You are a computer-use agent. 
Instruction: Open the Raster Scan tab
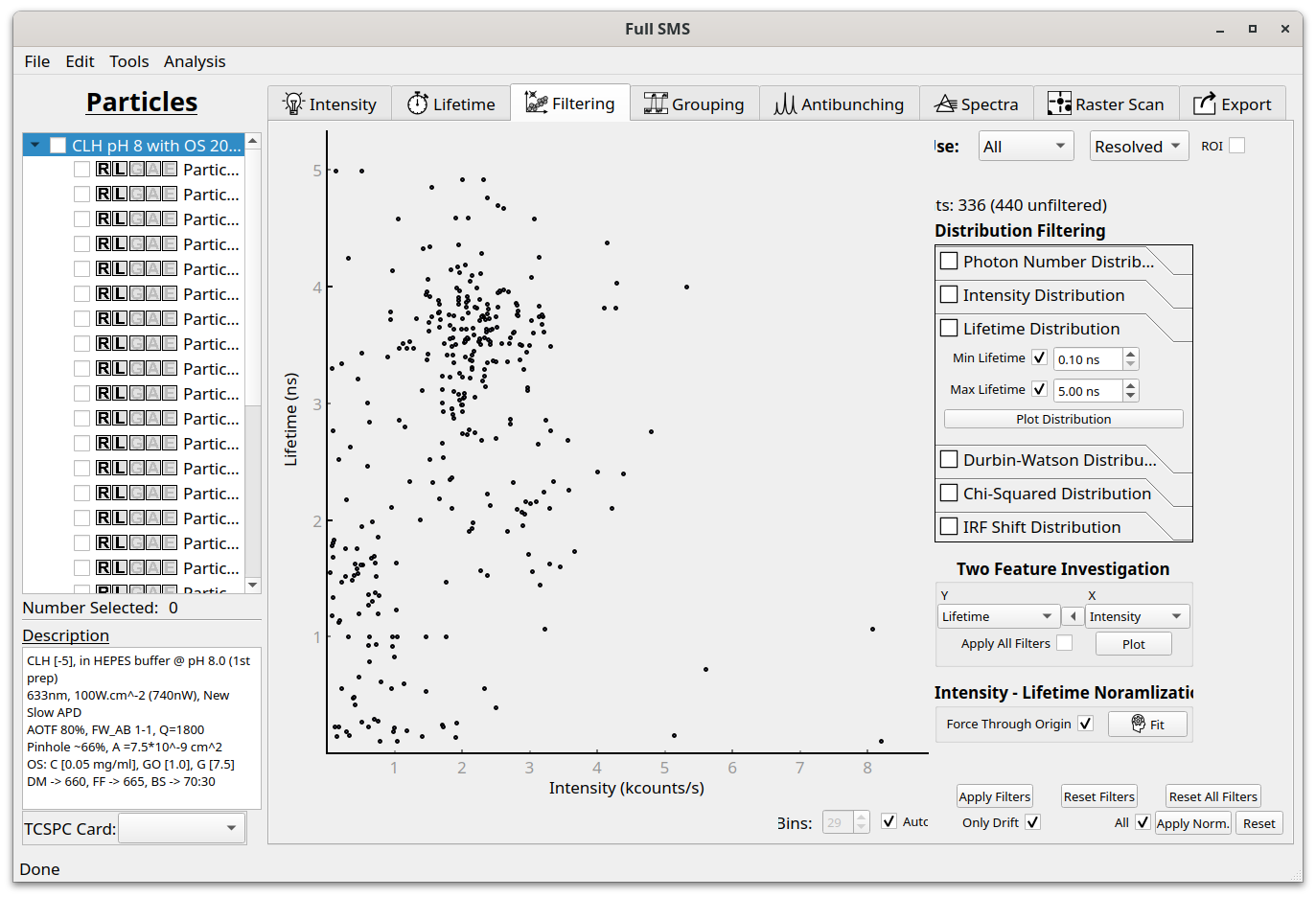[x=1105, y=104]
